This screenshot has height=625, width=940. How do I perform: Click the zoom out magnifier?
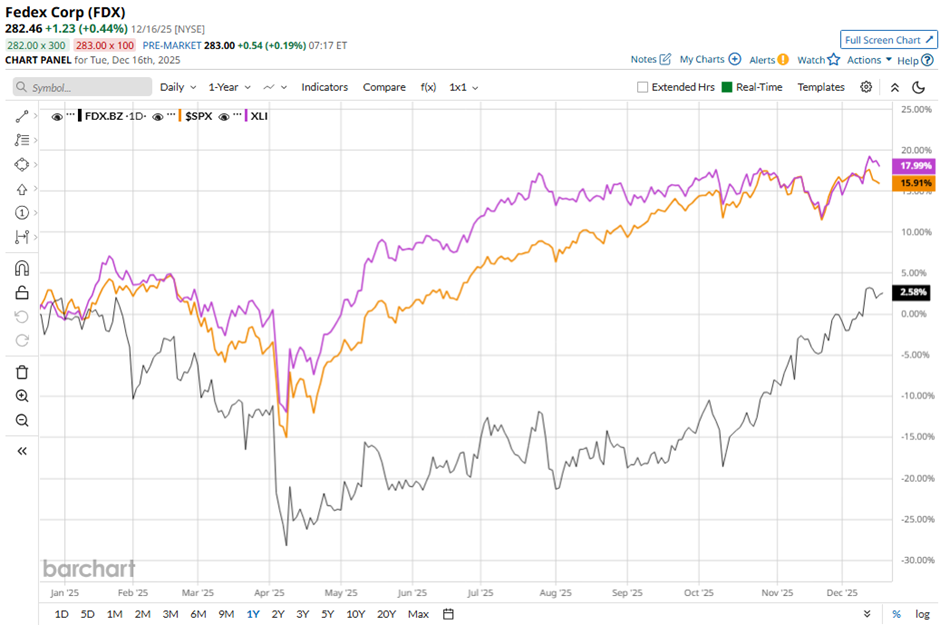[x=22, y=420]
